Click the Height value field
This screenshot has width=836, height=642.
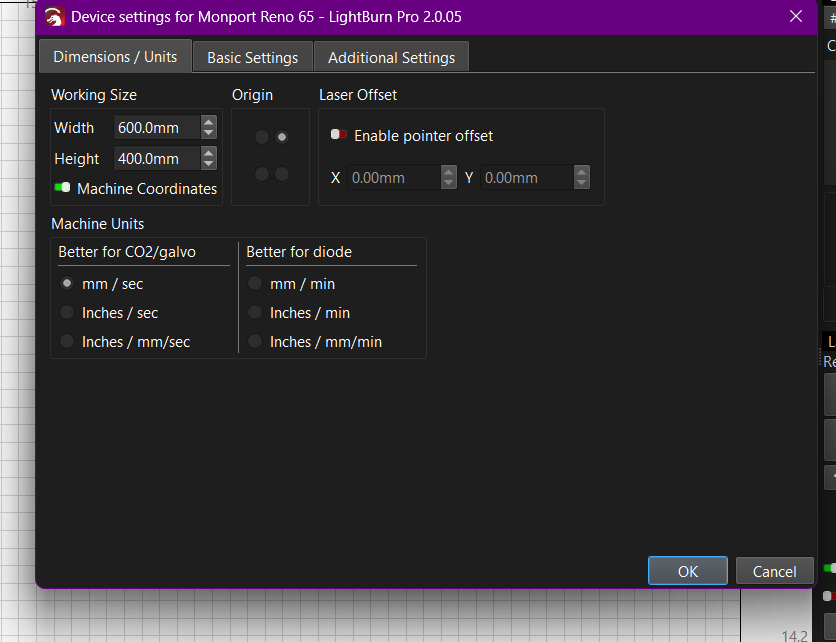click(155, 159)
